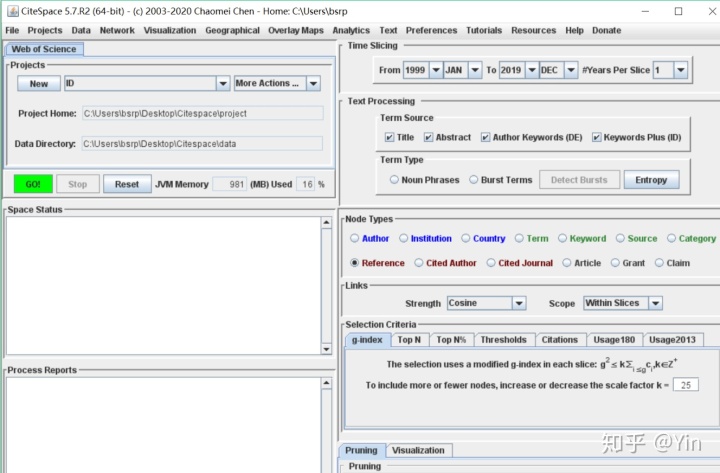Open the From year 1999 dropdown
Viewport: 720px width, 473px height.
(x=436, y=70)
